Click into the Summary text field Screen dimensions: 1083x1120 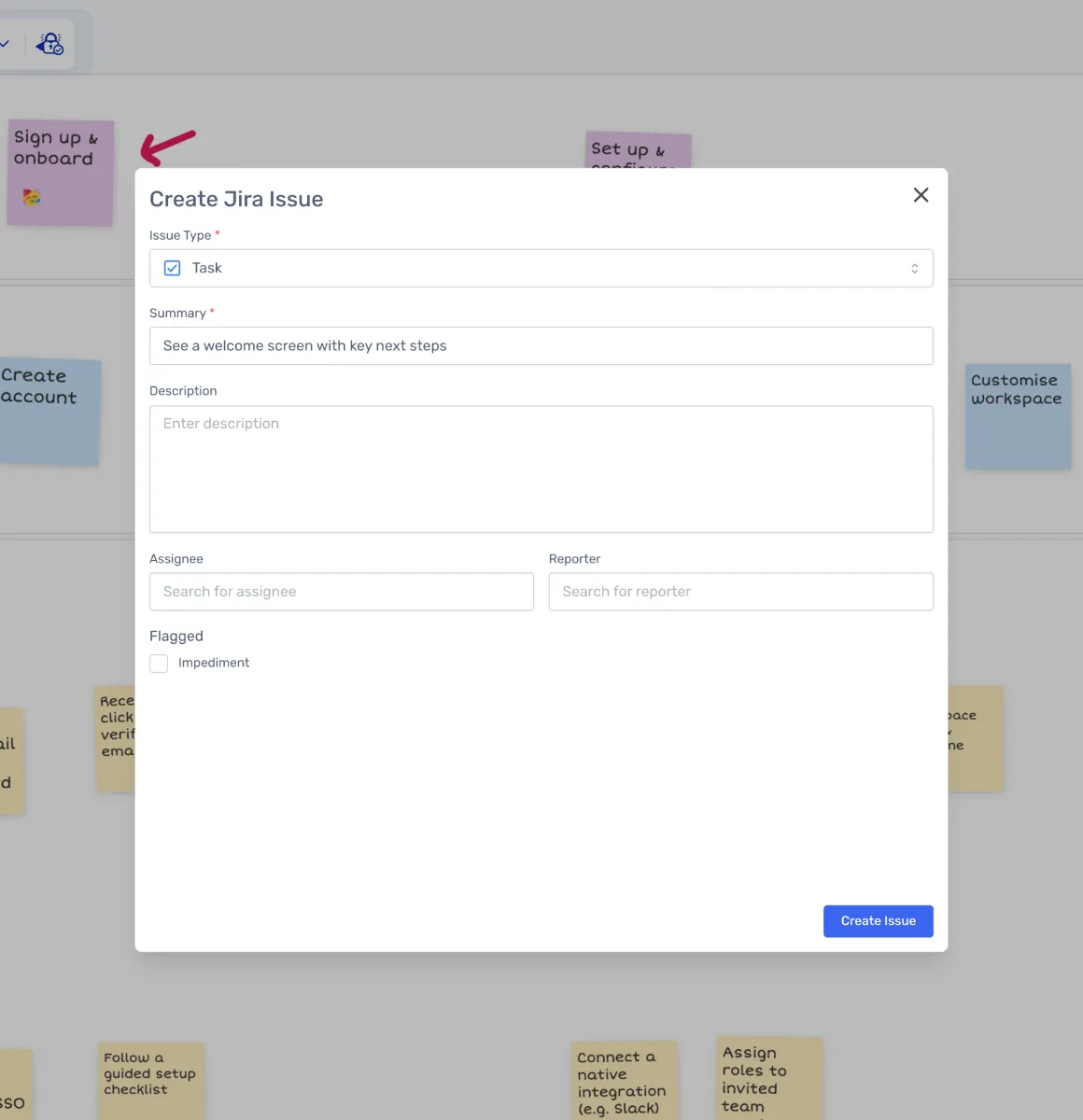coord(541,346)
